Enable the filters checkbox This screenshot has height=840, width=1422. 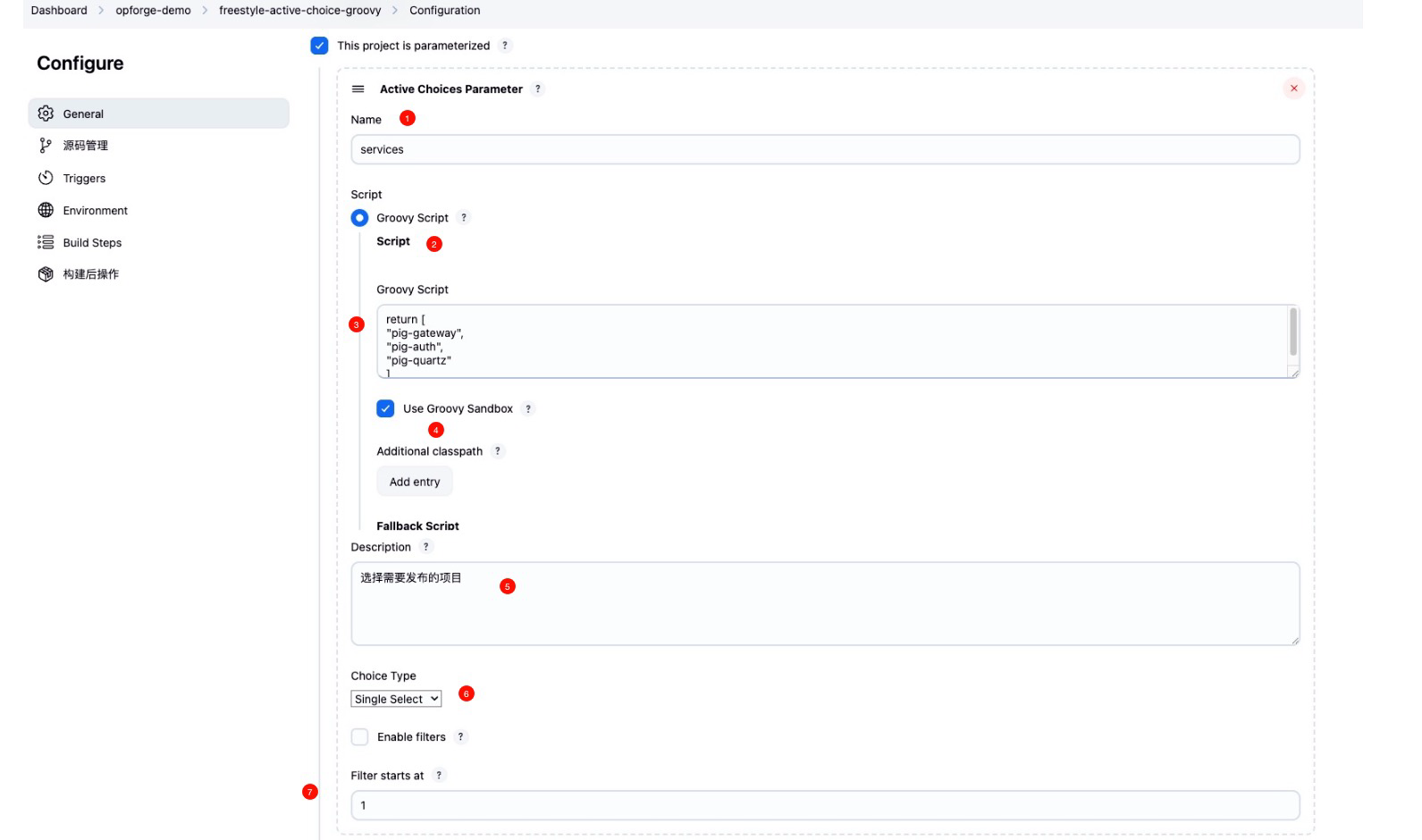359,737
